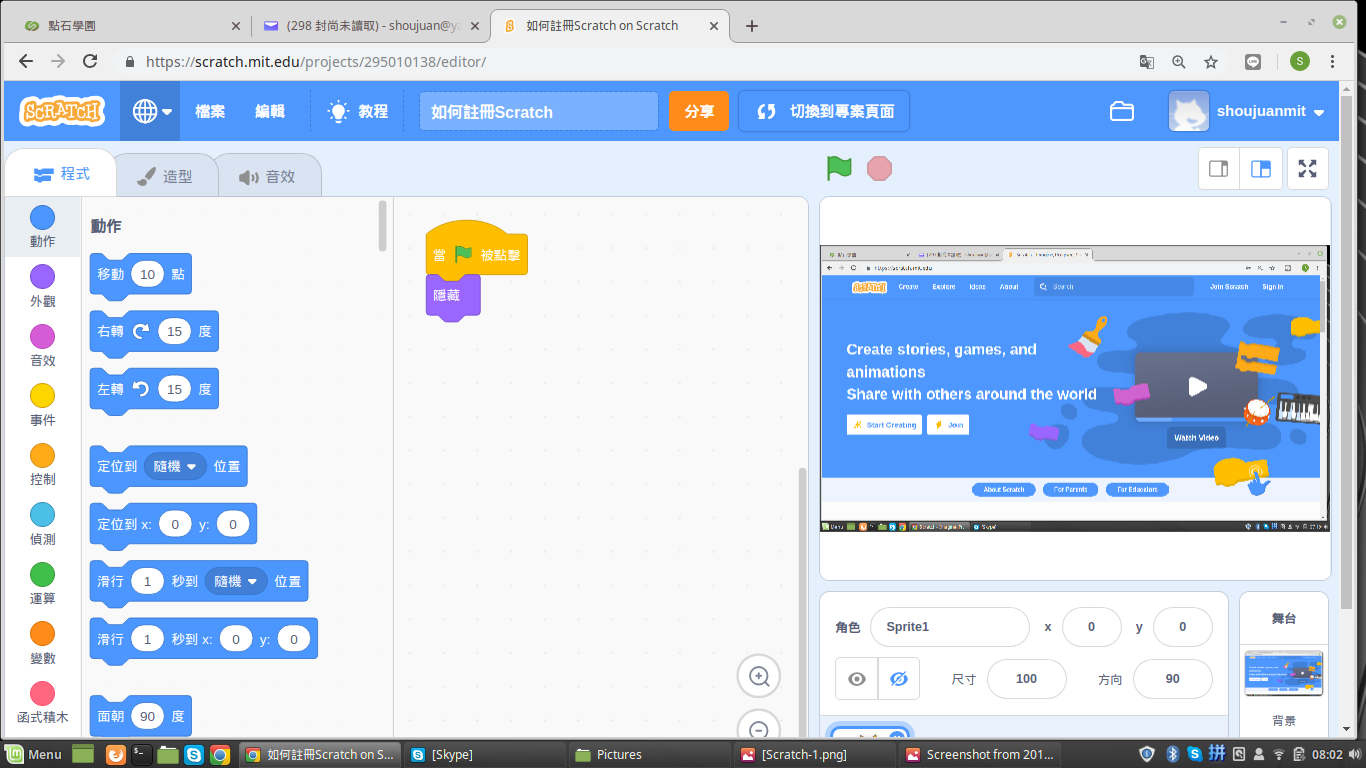
Task: Select the 外觀 block category
Action: click(42, 286)
